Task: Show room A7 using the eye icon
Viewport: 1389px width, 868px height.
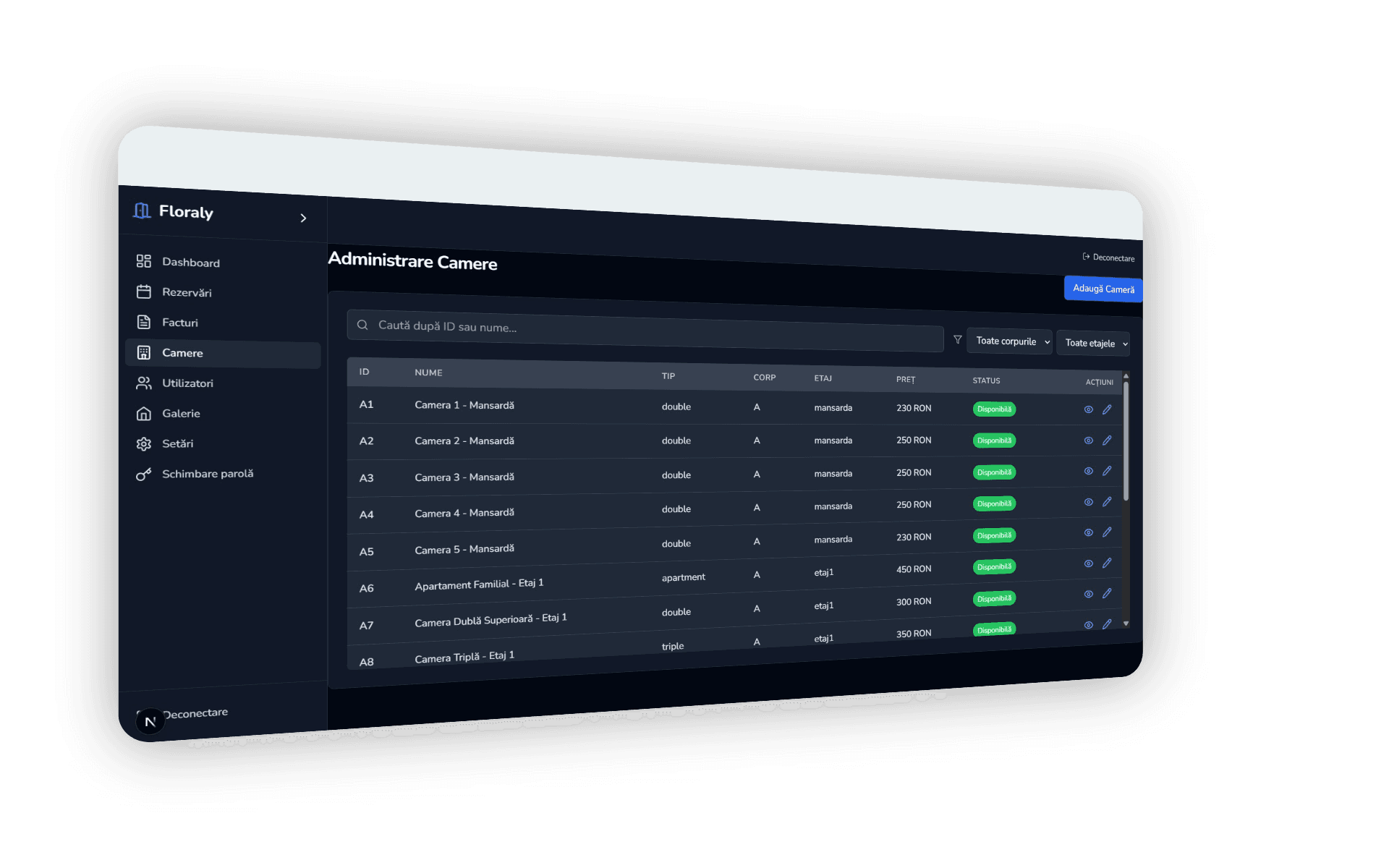Action: [1088, 594]
